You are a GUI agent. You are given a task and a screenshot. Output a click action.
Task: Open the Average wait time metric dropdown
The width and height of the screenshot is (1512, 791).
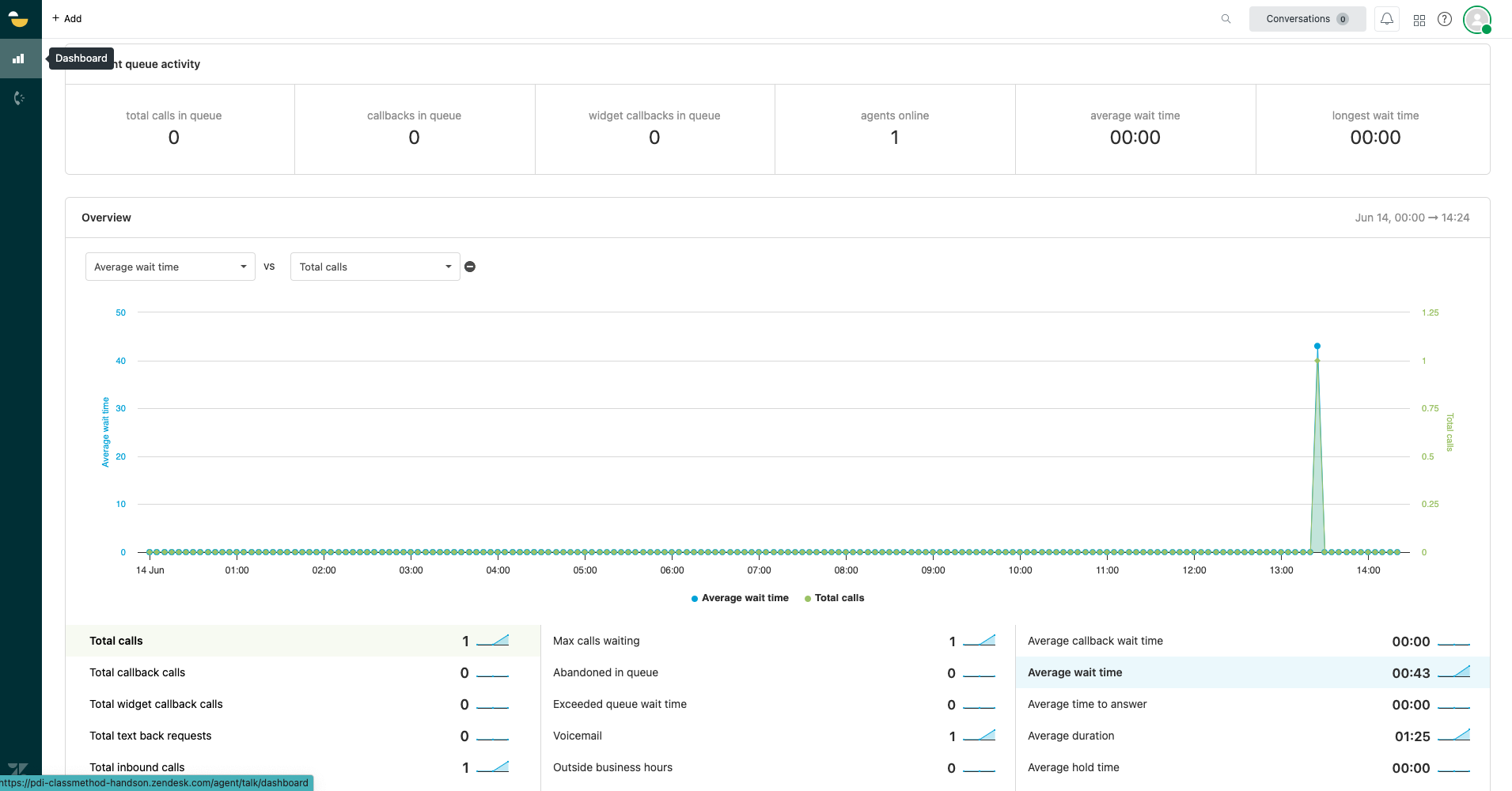pyautogui.click(x=169, y=267)
